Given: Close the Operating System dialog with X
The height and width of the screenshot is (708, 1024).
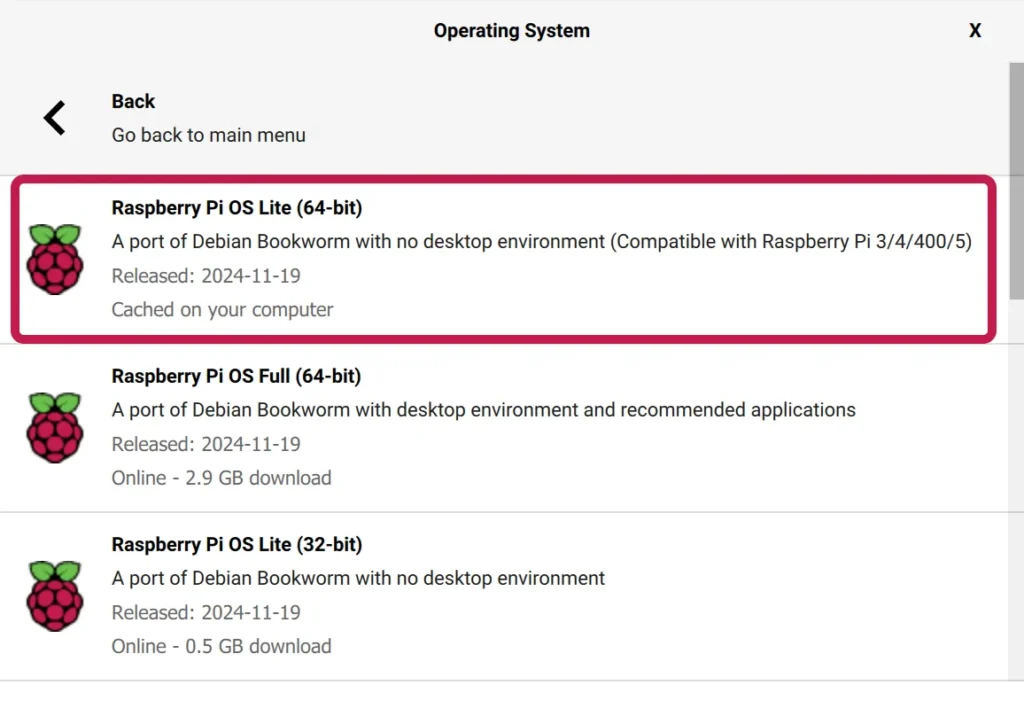Looking at the screenshot, I should click(975, 31).
